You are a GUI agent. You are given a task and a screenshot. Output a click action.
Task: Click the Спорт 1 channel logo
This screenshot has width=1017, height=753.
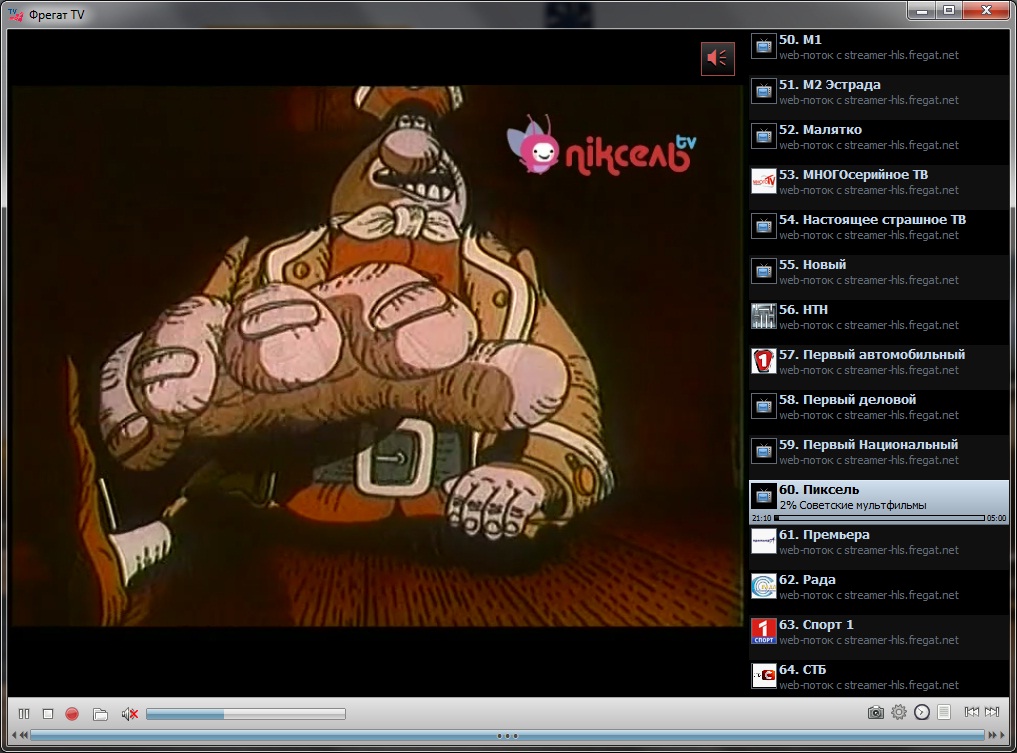pos(763,632)
